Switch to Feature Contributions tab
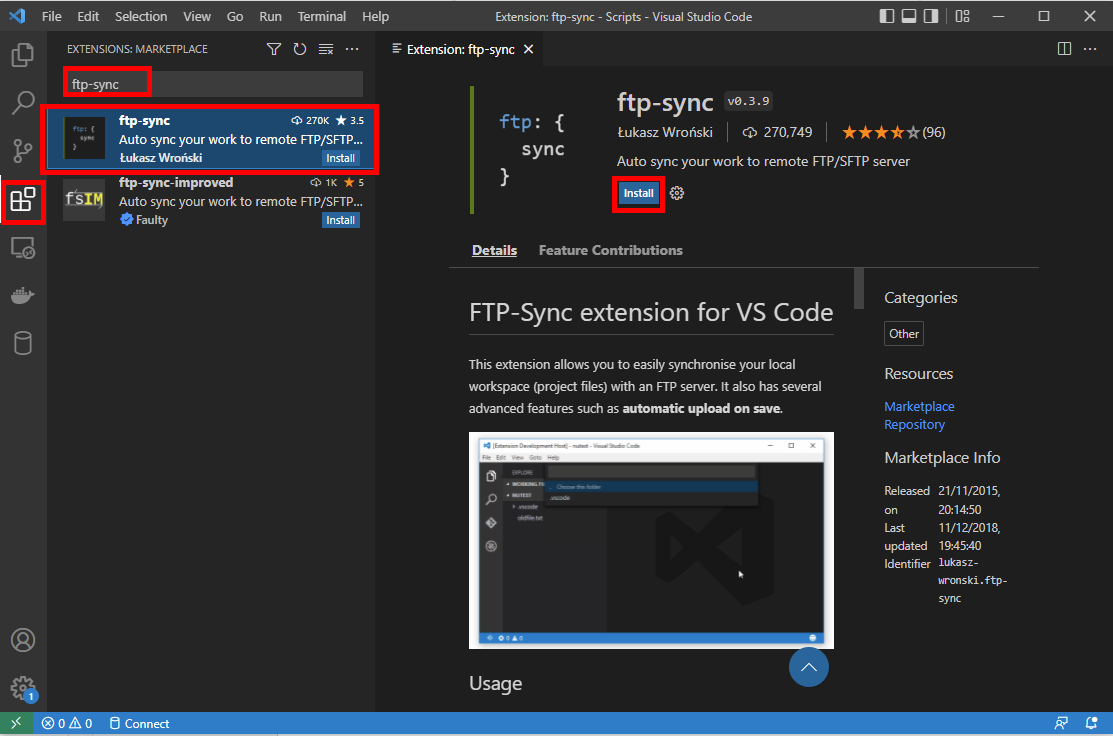1113x736 pixels. (x=610, y=250)
